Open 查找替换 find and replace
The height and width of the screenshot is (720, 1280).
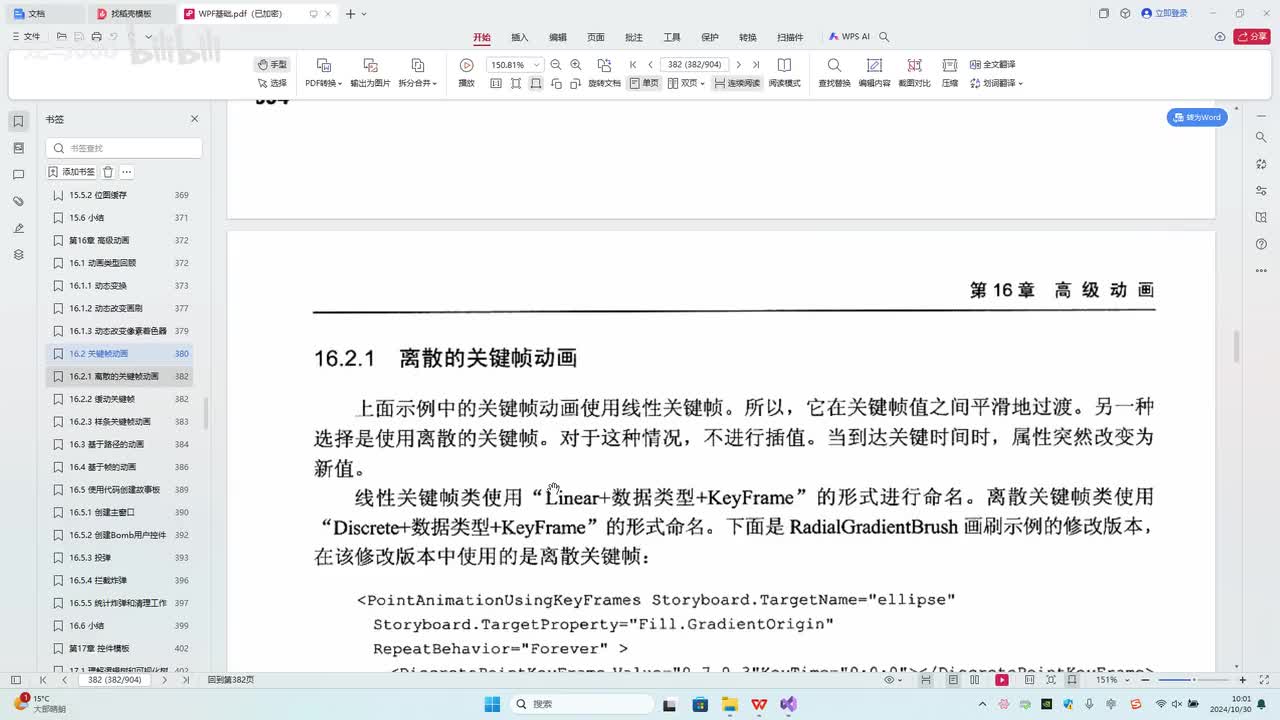834,73
